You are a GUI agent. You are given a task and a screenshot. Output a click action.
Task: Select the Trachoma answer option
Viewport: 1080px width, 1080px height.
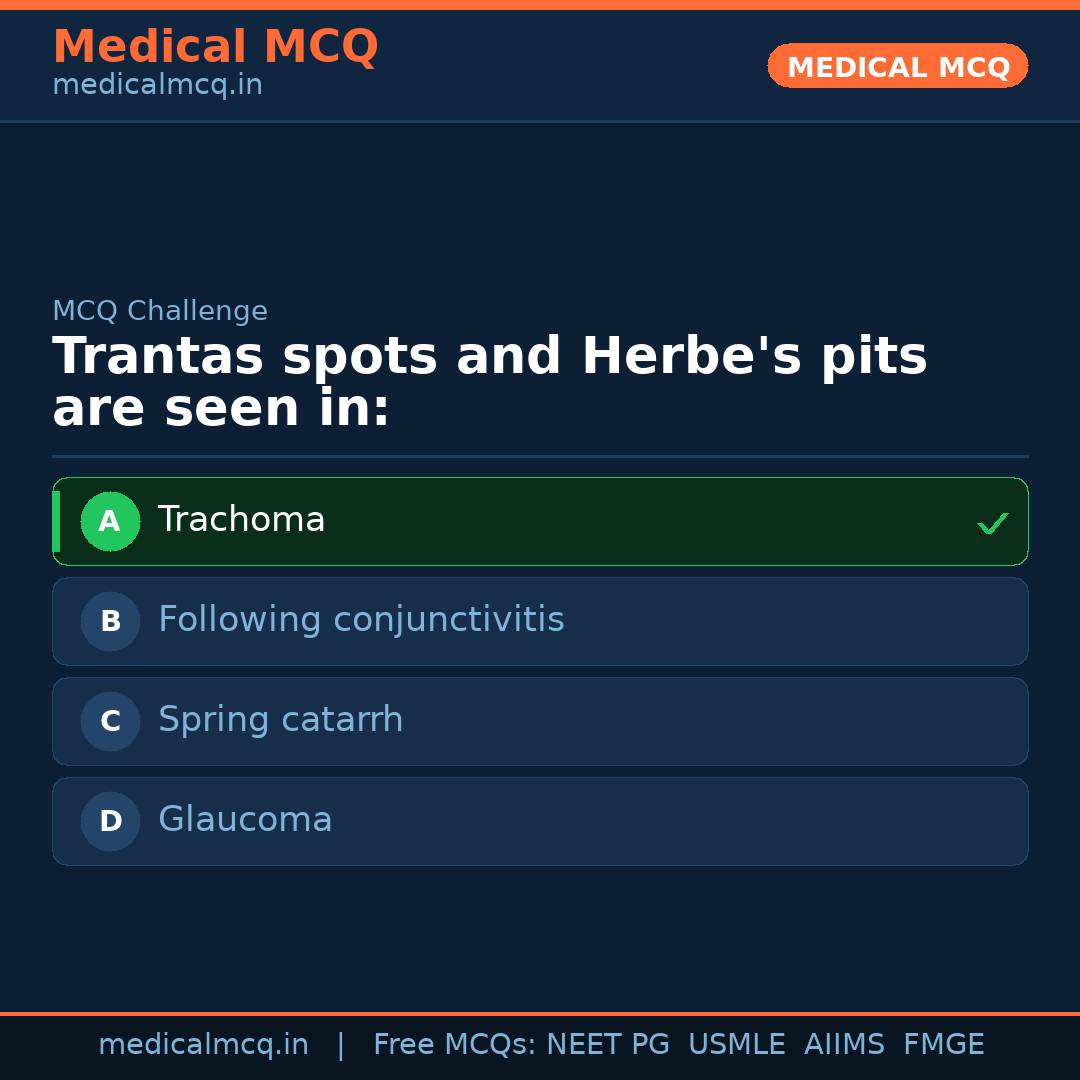click(540, 521)
